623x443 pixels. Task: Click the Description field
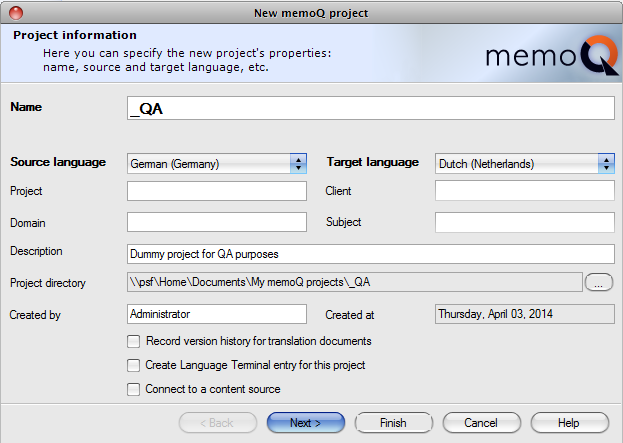[x=370, y=253]
